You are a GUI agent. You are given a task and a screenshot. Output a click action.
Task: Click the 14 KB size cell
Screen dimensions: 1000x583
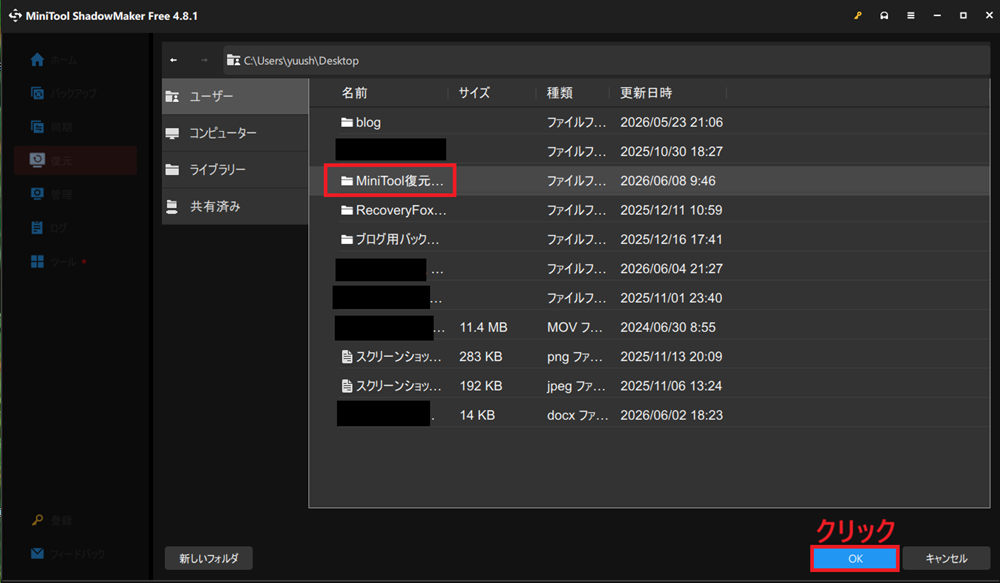click(x=477, y=415)
